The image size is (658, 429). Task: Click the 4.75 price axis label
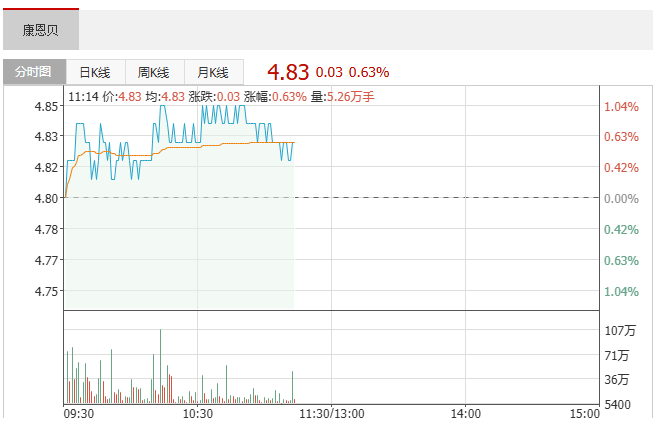tap(45, 291)
